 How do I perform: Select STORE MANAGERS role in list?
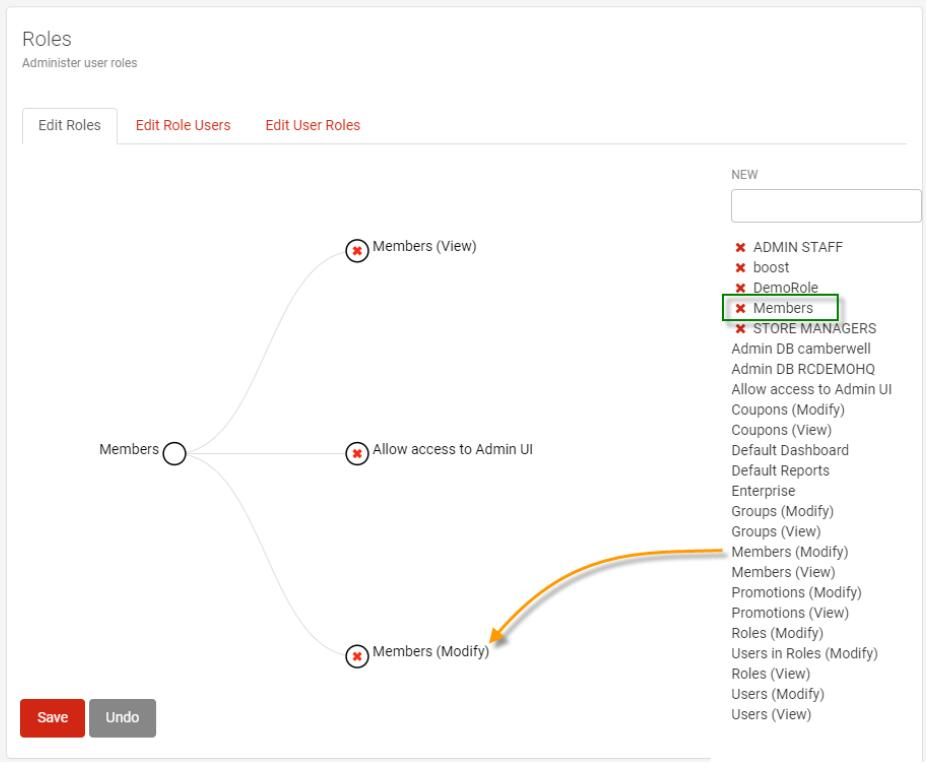tap(814, 329)
